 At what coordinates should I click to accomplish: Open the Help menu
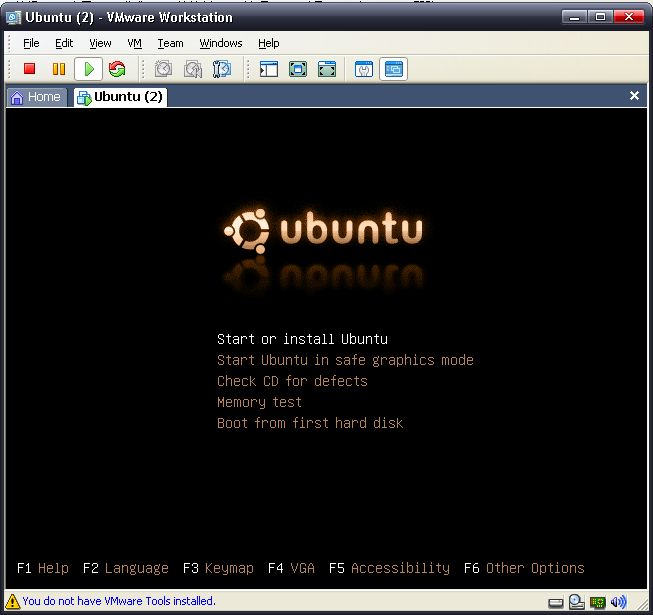(269, 43)
